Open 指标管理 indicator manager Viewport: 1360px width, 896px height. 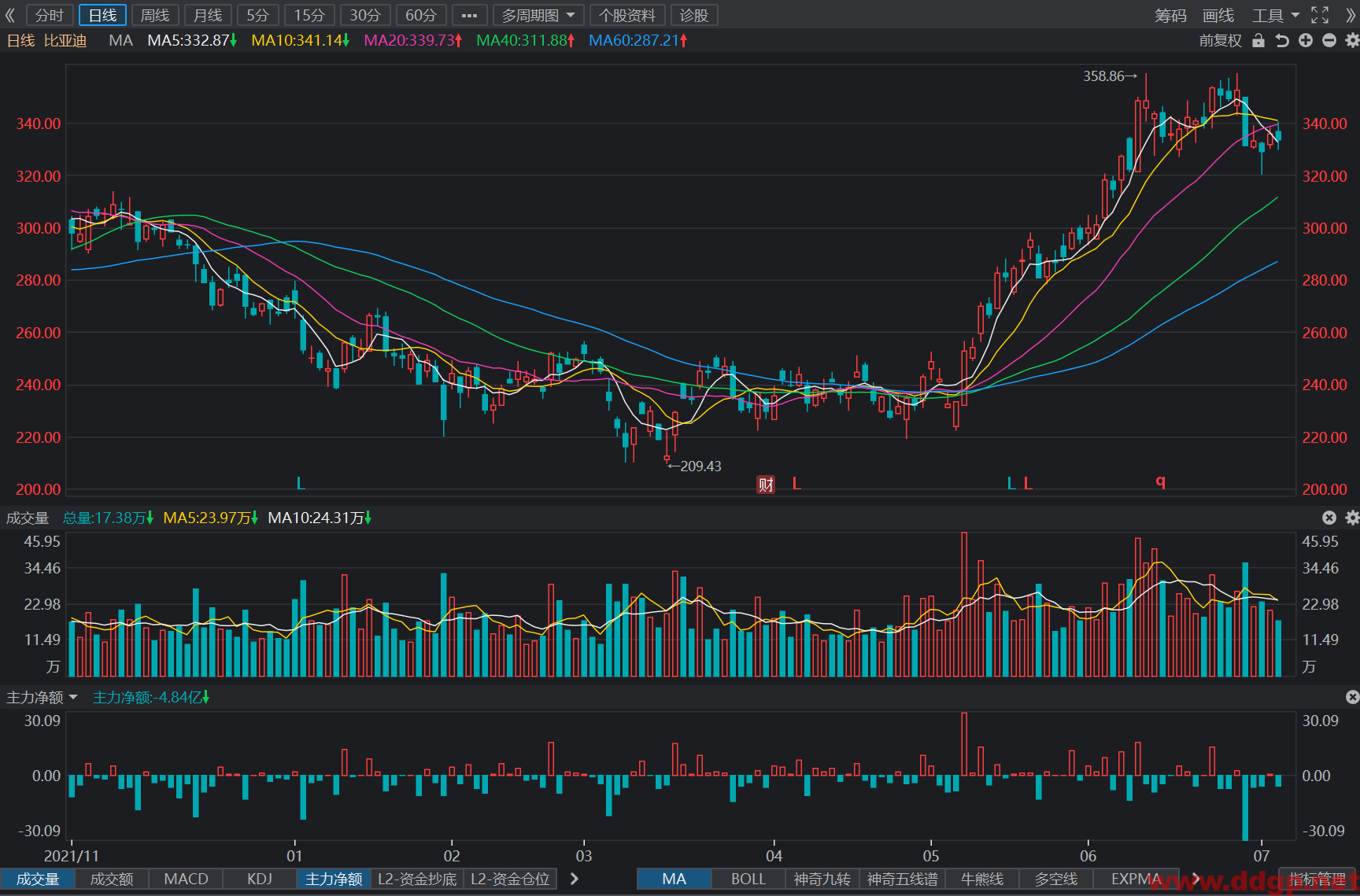pos(1317,879)
